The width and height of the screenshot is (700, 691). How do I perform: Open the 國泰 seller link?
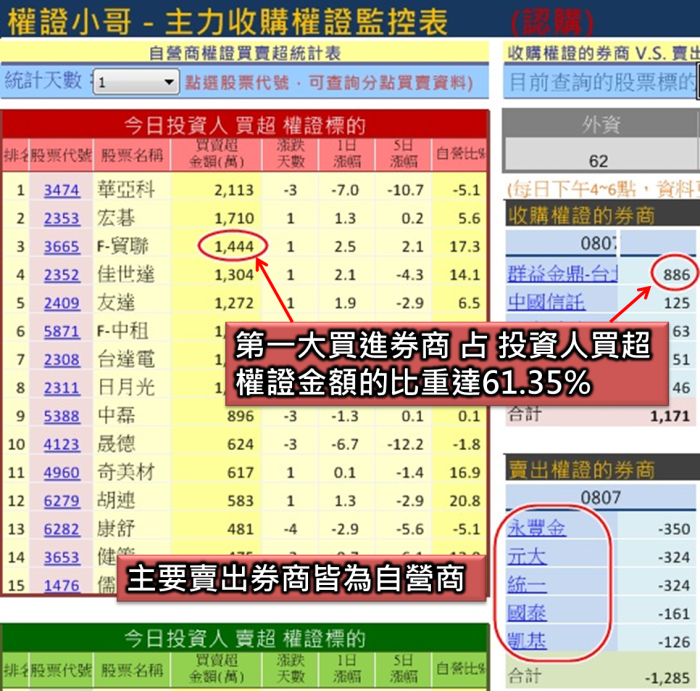click(x=527, y=613)
